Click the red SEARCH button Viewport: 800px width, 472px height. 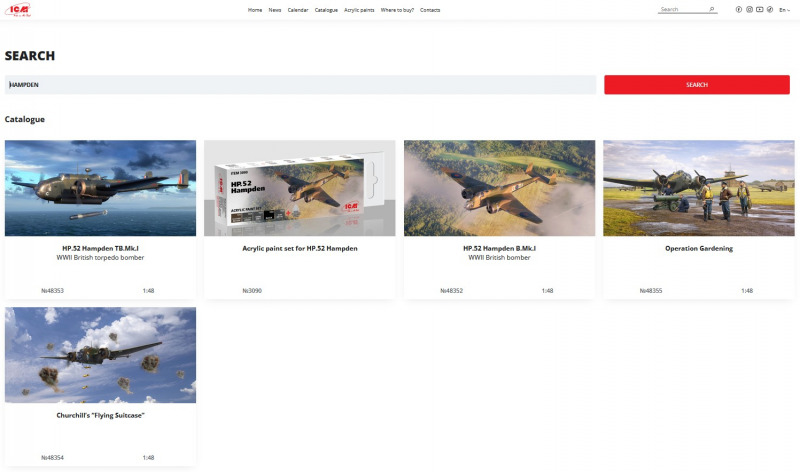coord(697,85)
